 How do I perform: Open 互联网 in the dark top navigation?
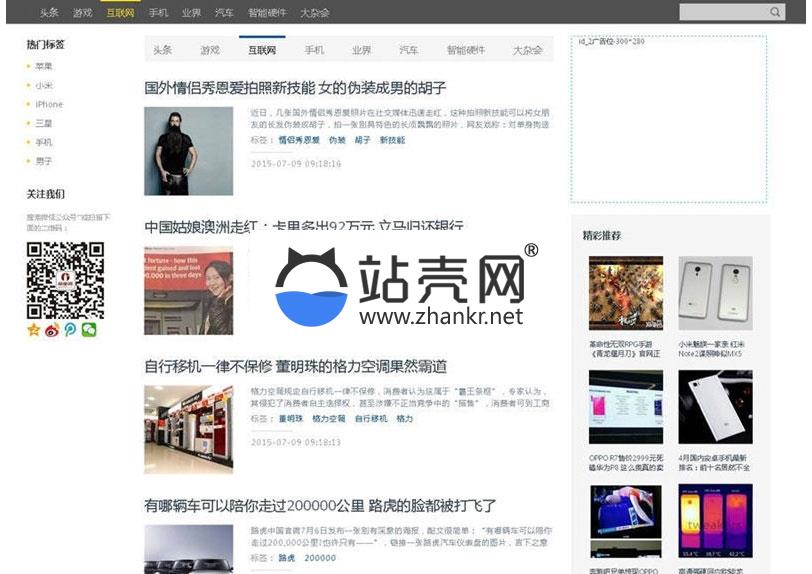pyautogui.click(x=120, y=13)
